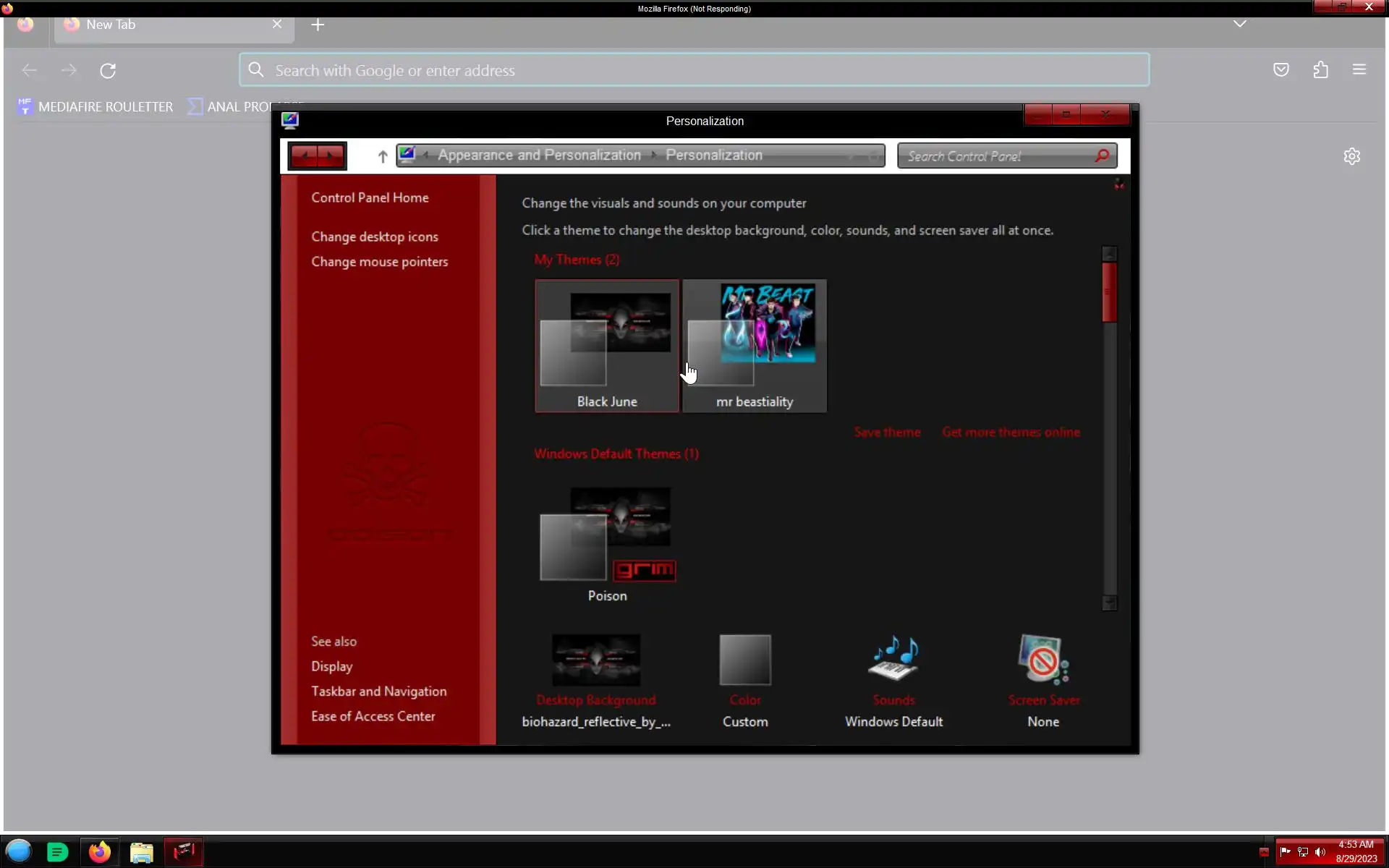Click the Get more themes online link
Viewport: 1389px width, 868px height.
point(1011,433)
